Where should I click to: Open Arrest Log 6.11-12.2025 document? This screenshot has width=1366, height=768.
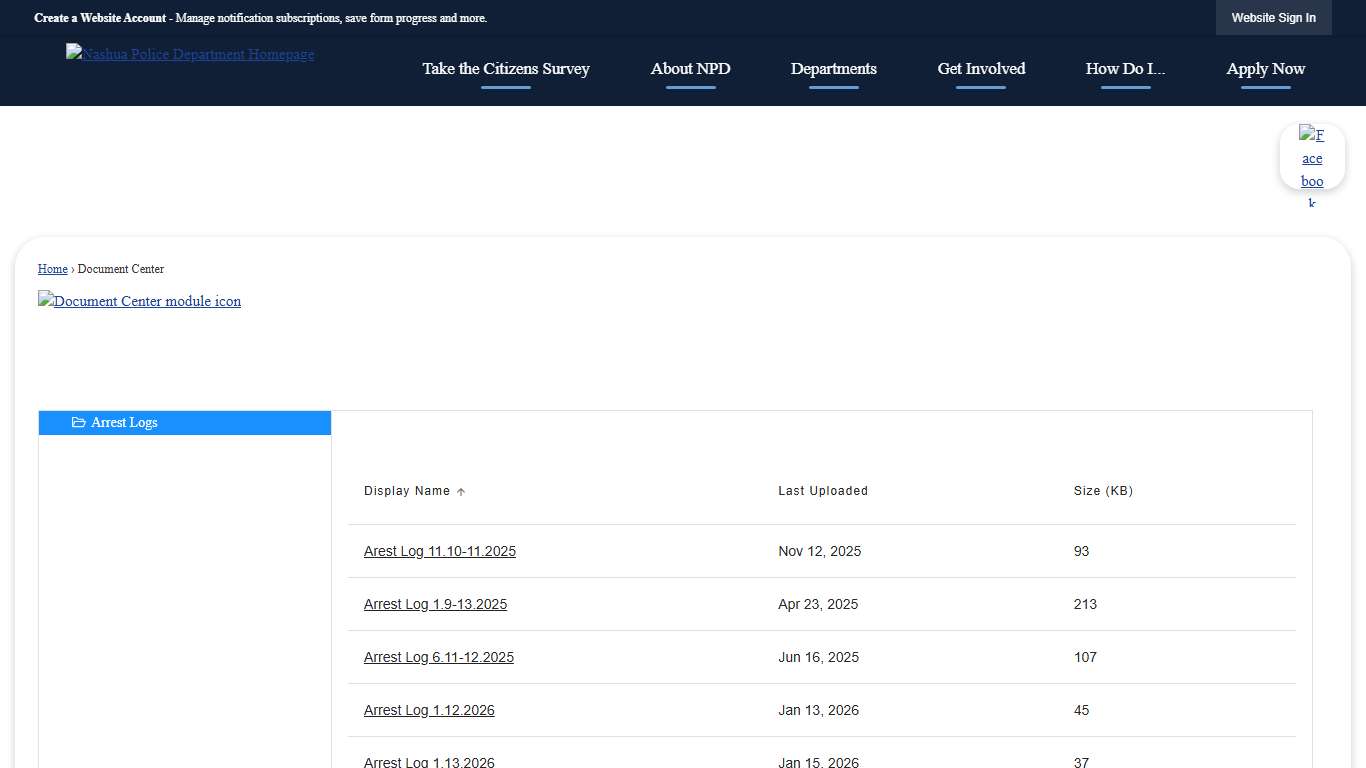pos(439,657)
